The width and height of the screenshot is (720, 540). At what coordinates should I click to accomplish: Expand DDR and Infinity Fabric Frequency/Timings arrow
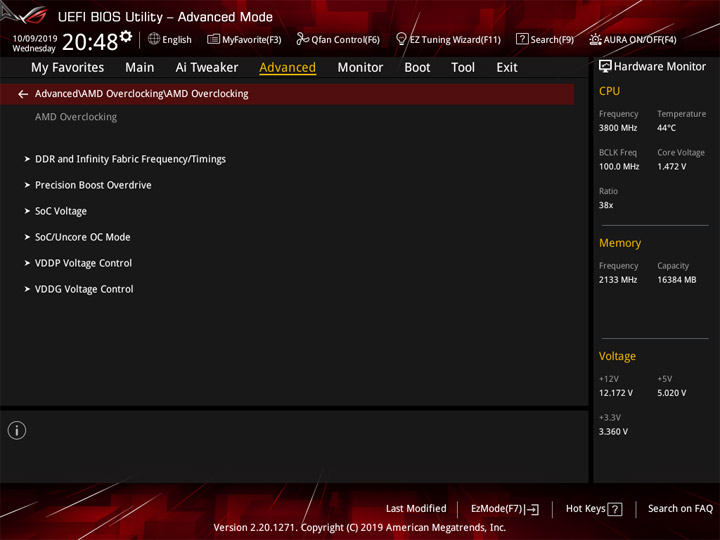tap(27, 159)
